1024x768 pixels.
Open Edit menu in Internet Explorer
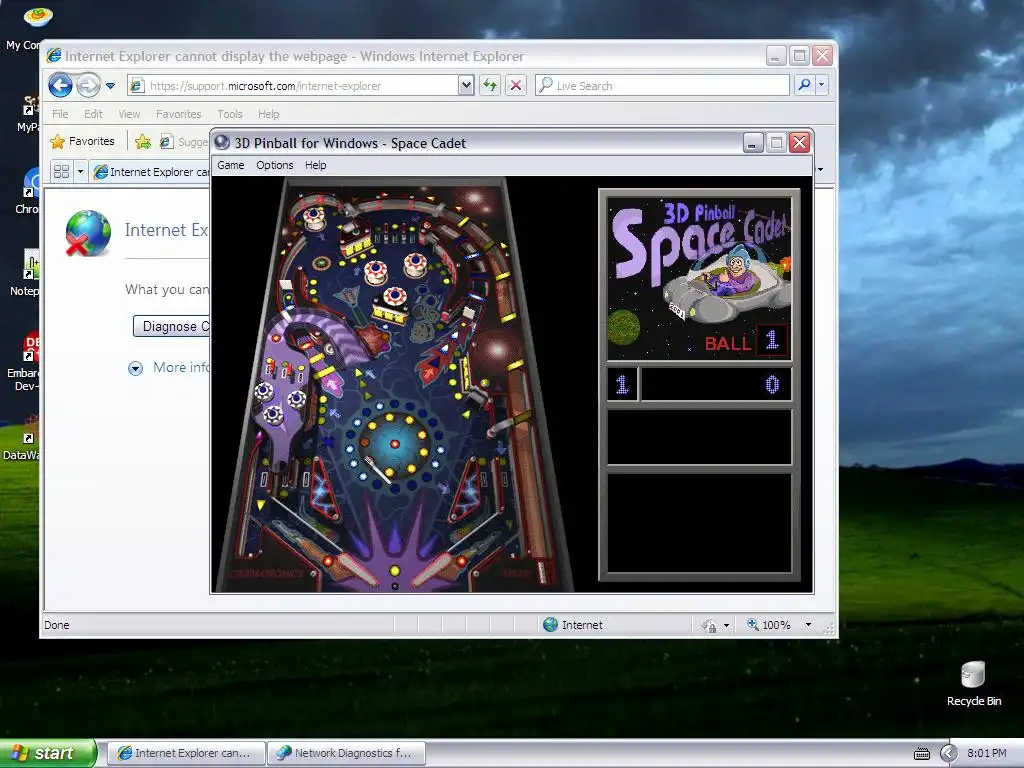pyautogui.click(x=93, y=114)
